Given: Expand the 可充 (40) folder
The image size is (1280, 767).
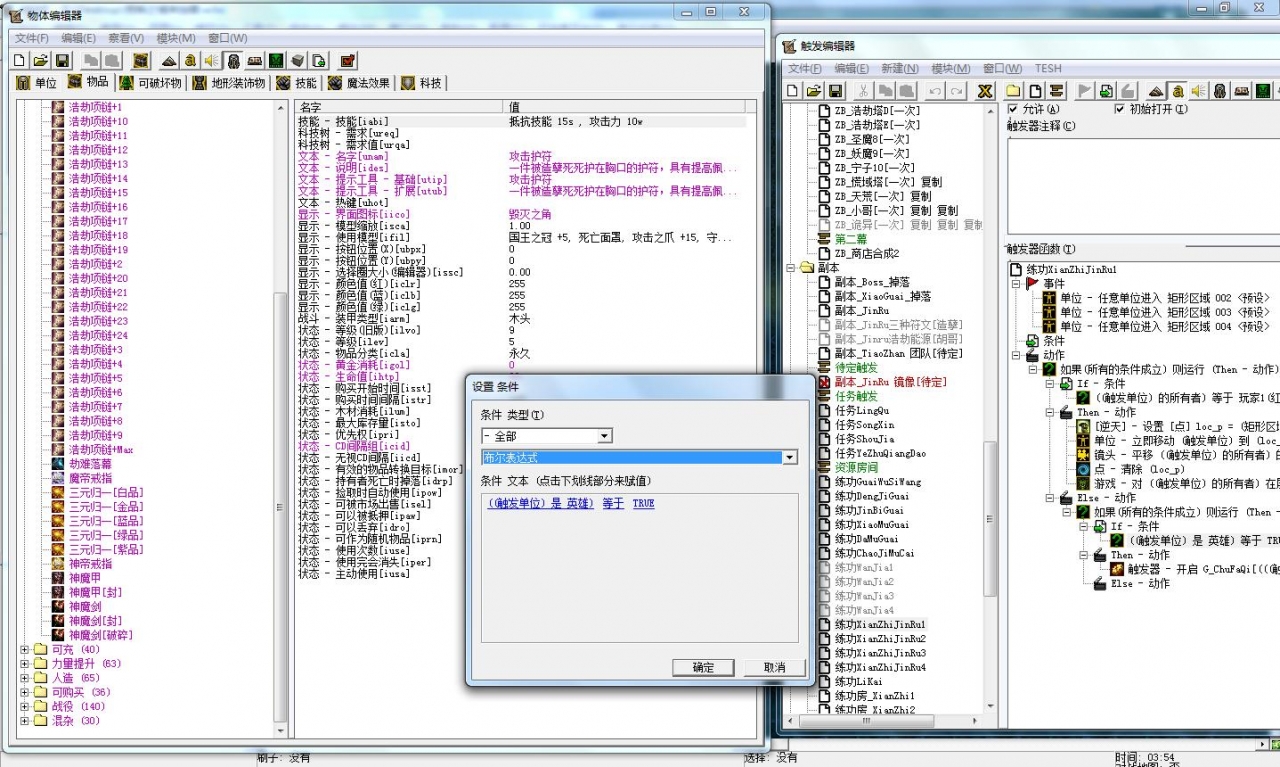Looking at the screenshot, I should 25,650.
